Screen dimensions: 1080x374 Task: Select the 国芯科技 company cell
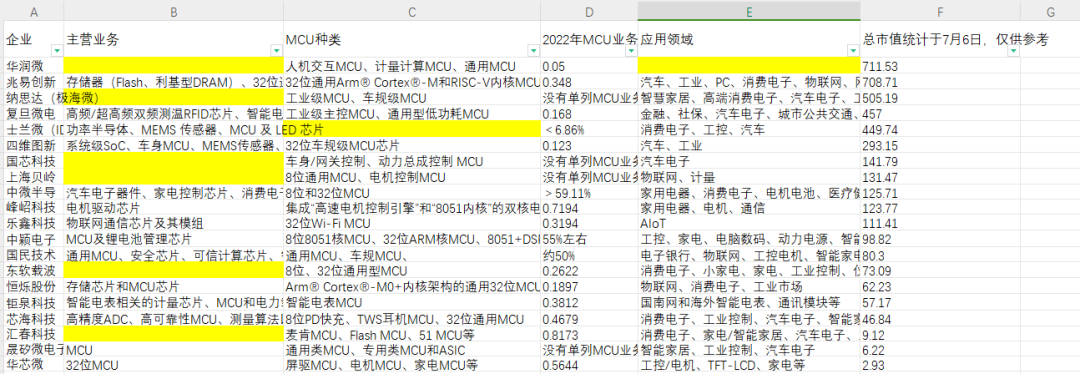pyautogui.click(x=34, y=161)
